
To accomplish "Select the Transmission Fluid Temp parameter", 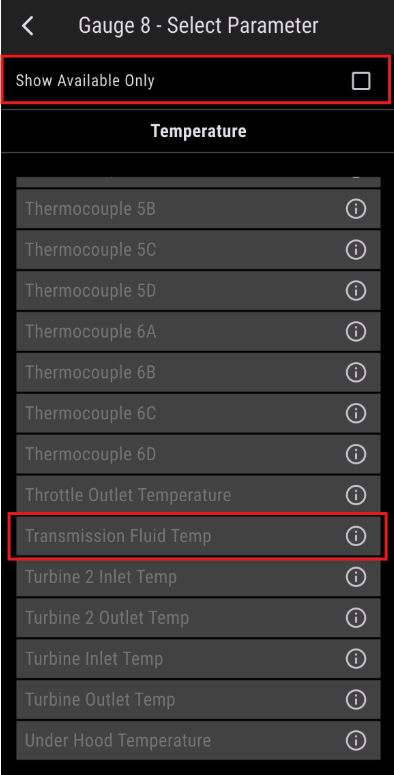I will (198, 536).
